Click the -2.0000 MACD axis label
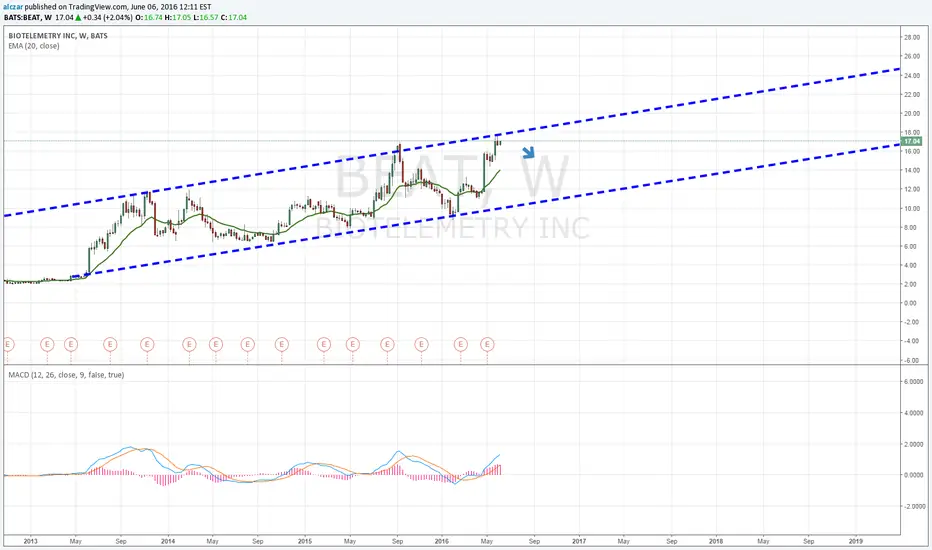Screen dimensions: 932x550 tap(914, 506)
